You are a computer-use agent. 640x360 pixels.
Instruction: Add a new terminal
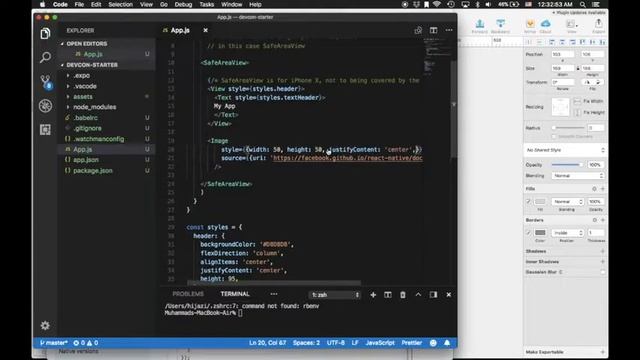tap(373, 295)
